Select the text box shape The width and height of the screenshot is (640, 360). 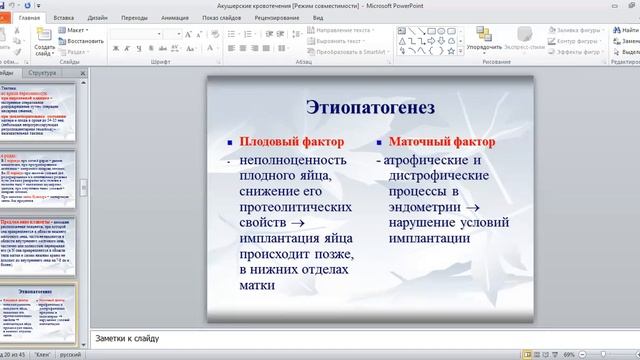[x=402, y=31]
